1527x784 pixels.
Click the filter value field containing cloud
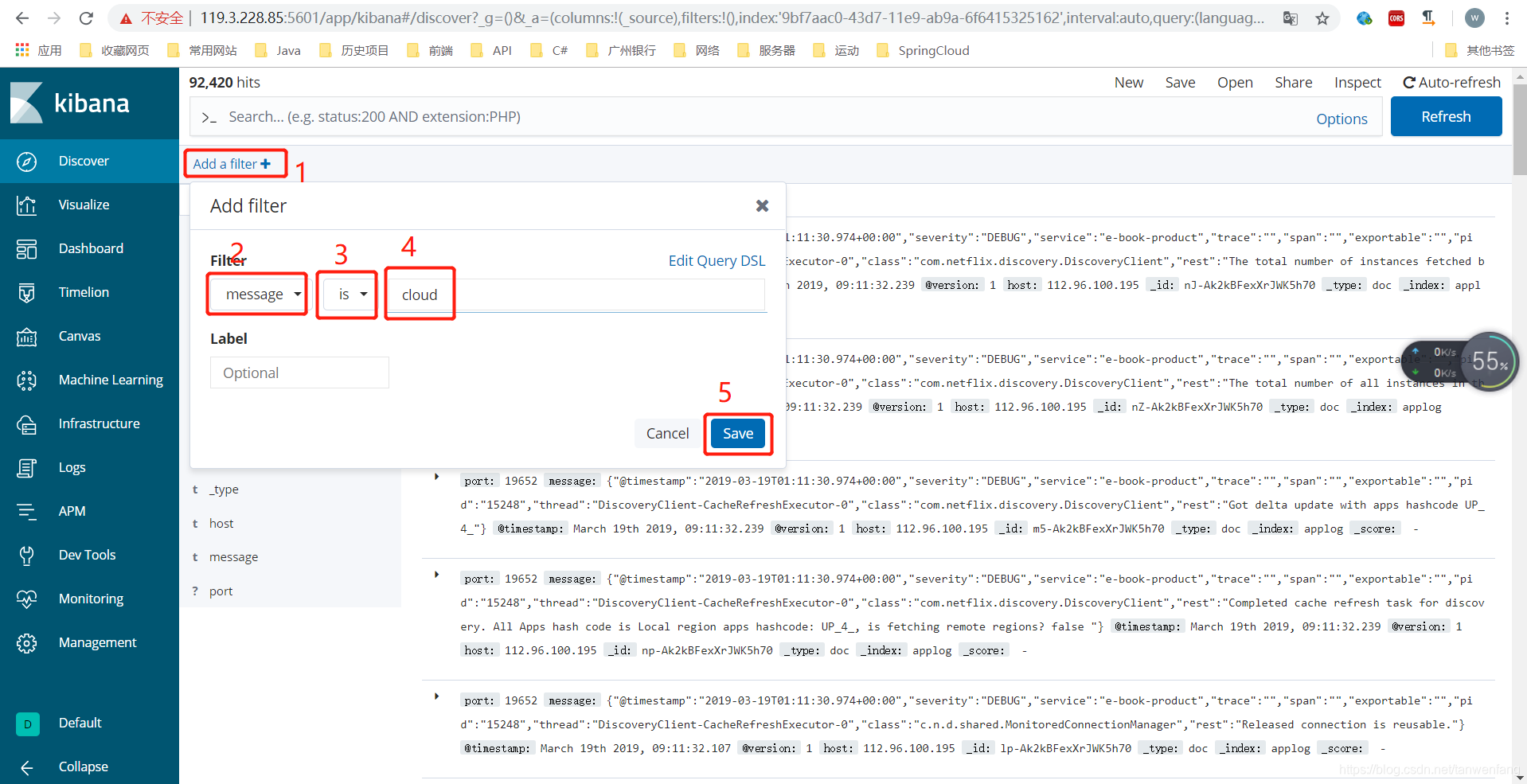(577, 295)
